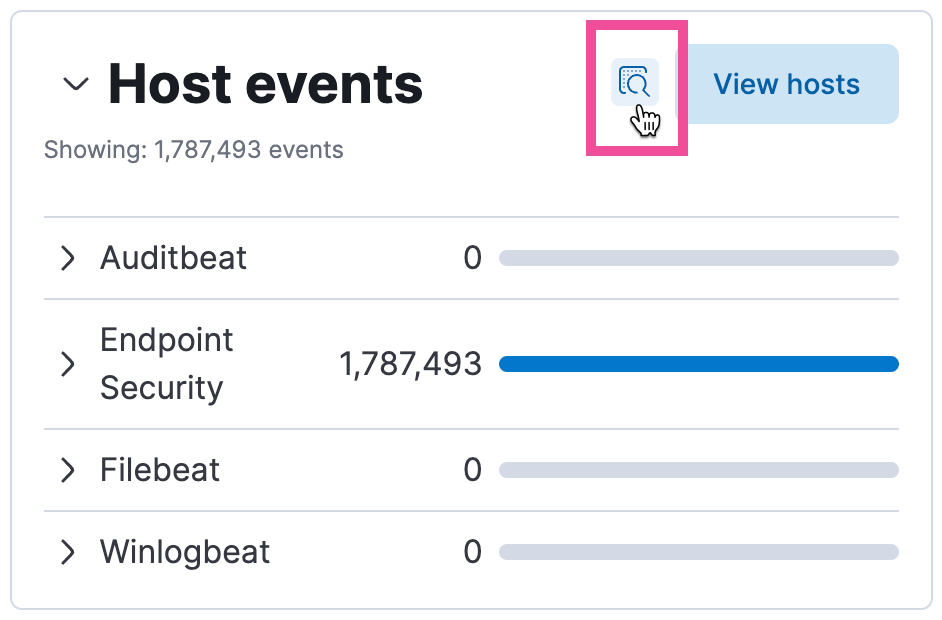
Task: Click the View hosts button
Action: point(787,84)
